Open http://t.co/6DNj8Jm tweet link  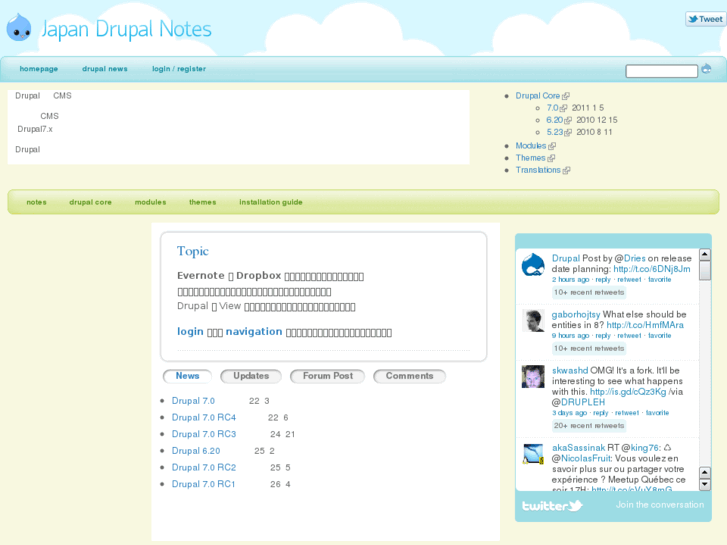coord(652,269)
